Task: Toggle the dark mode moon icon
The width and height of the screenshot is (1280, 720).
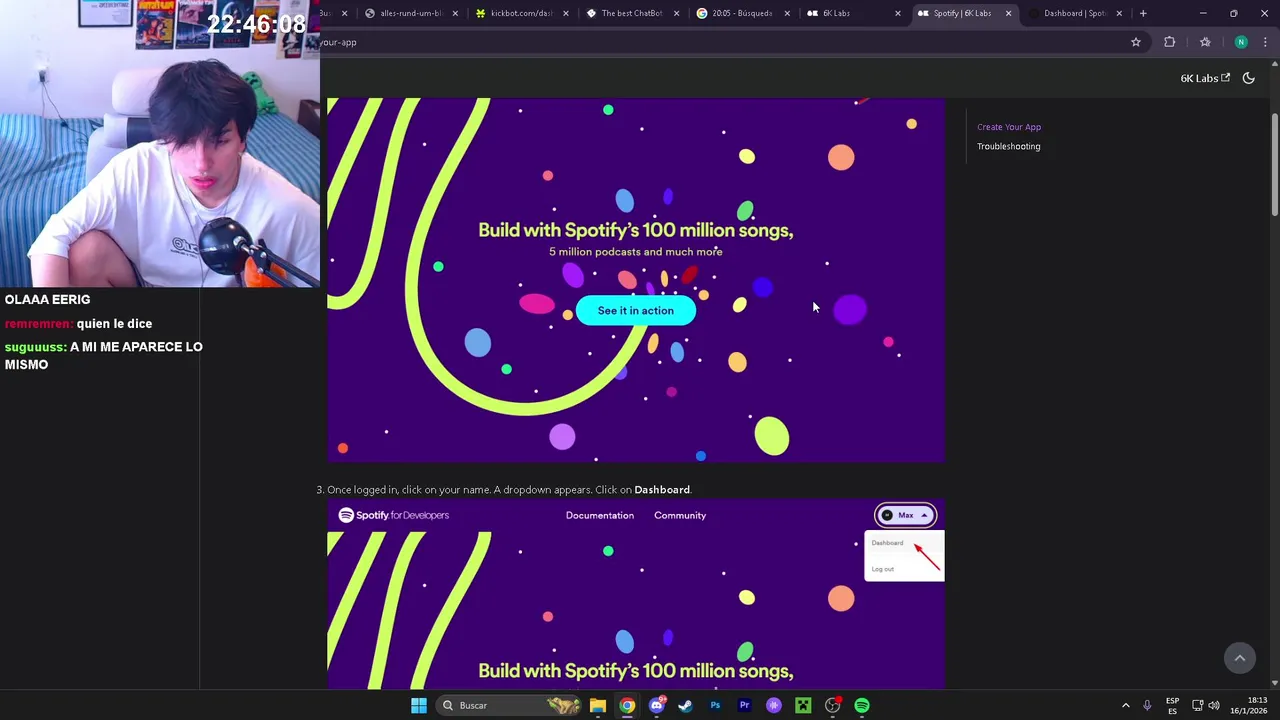Action: coord(1248,78)
